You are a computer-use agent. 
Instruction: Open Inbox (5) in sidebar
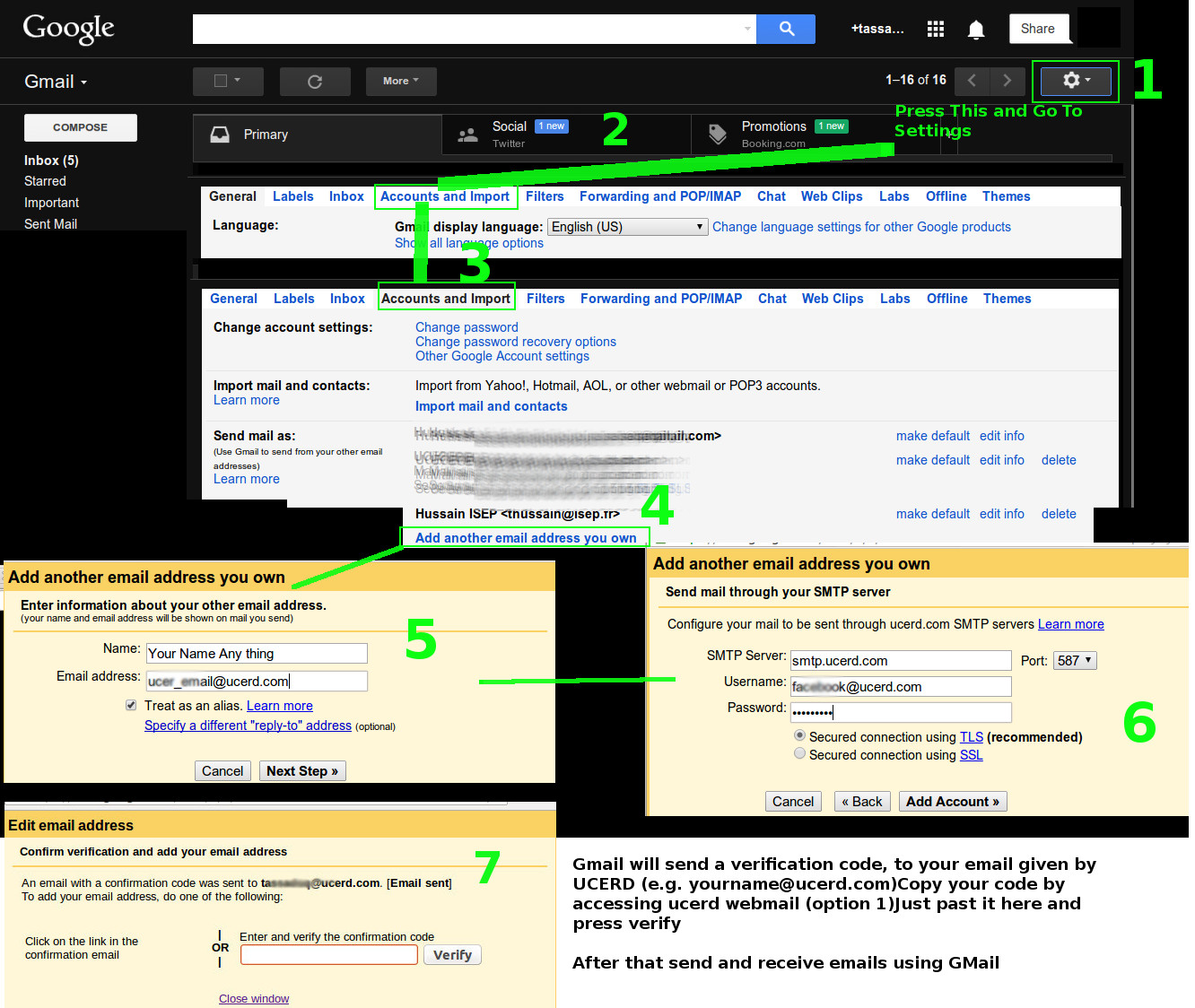(51, 161)
